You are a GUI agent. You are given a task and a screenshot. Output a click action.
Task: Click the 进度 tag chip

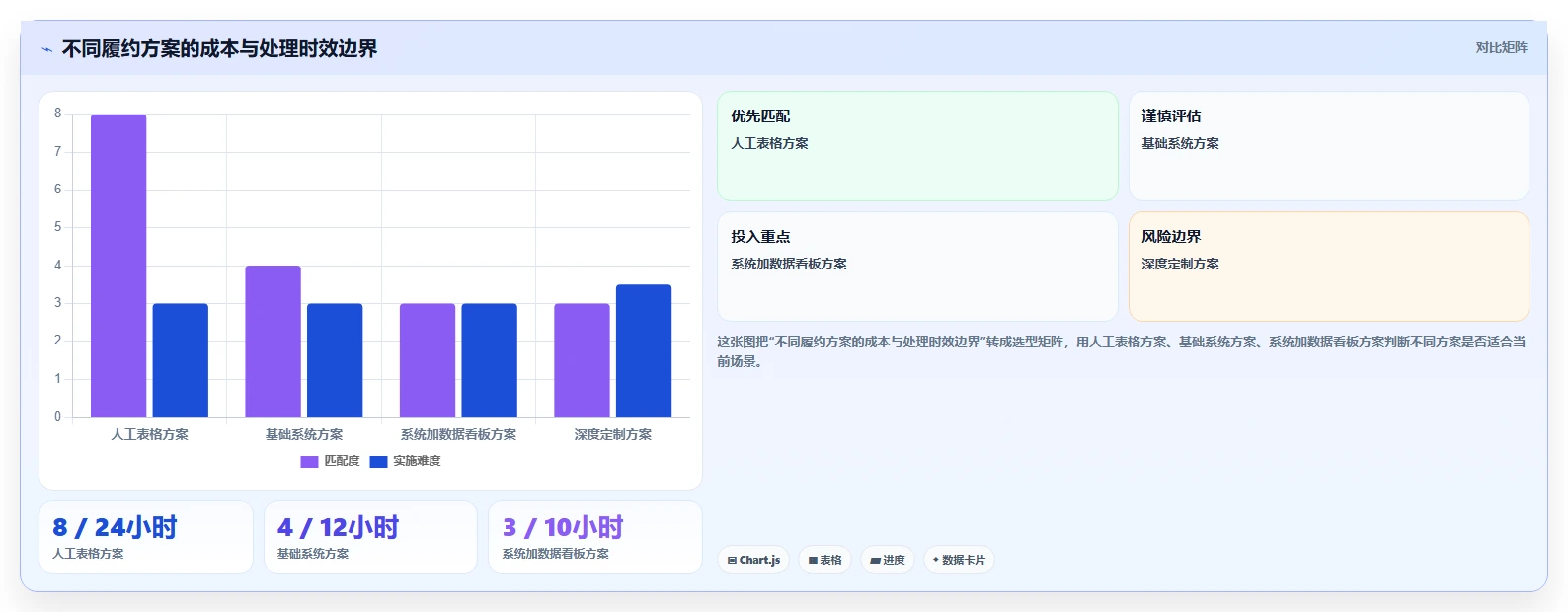point(888,560)
